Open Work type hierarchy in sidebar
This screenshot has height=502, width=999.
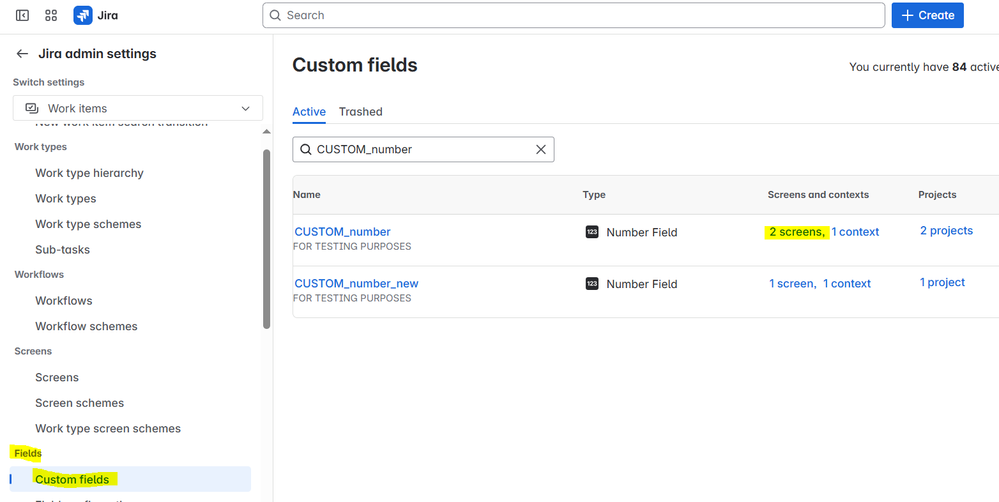coord(89,173)
